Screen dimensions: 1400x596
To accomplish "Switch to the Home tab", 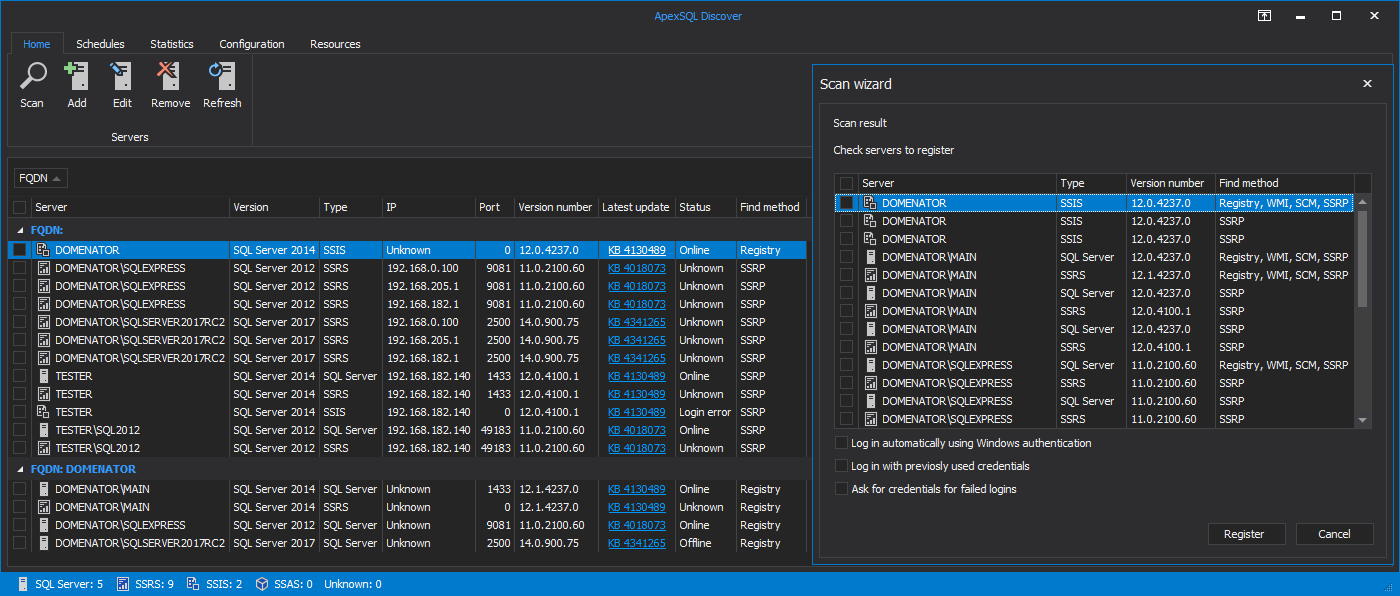I will pyautogui.click(x=37, y=44).
